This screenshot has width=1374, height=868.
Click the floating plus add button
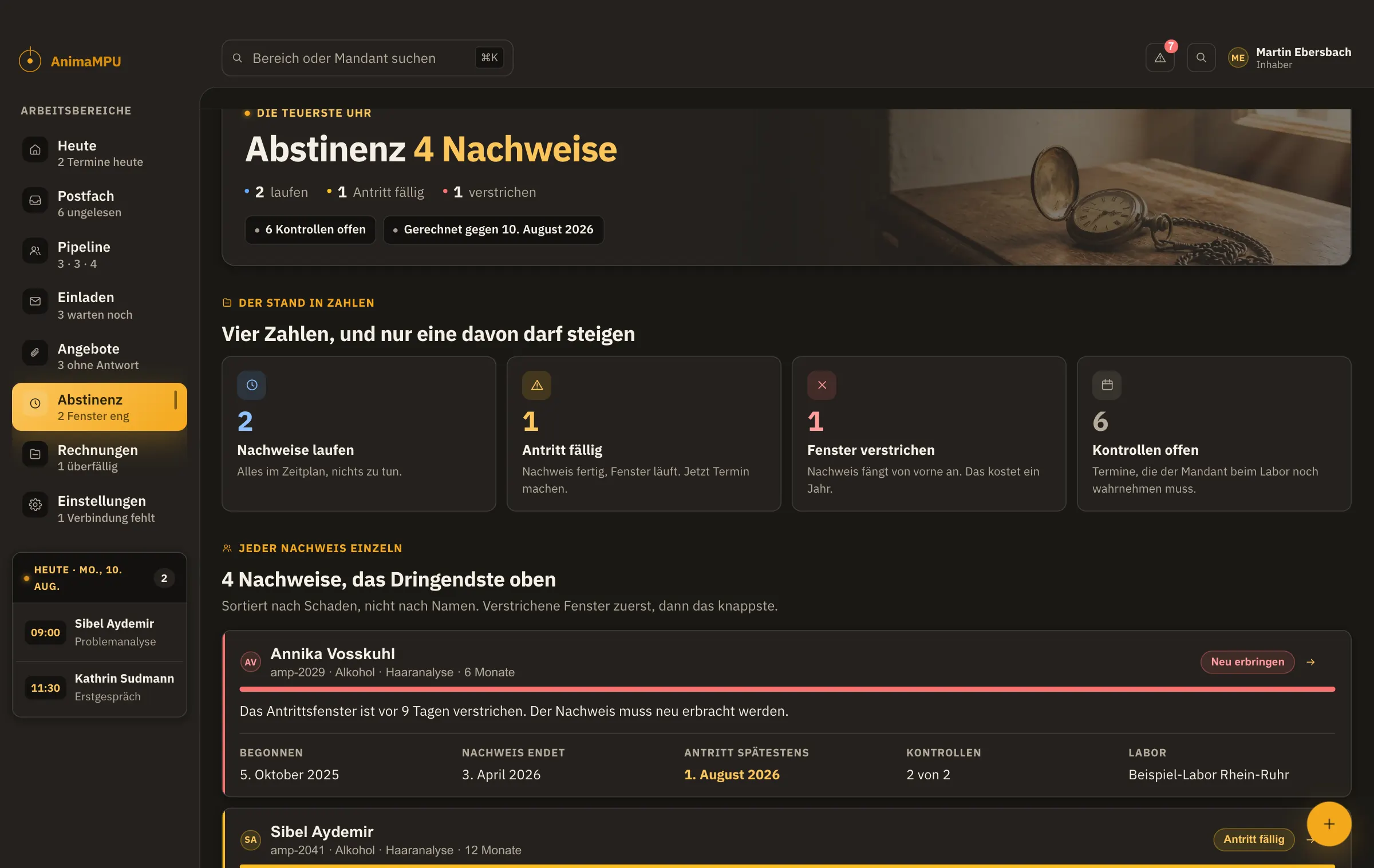tap(1329, 824)
